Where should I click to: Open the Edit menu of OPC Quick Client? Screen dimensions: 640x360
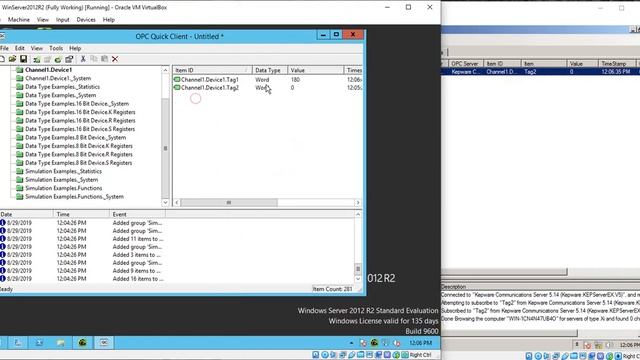(x=20, y=48)
